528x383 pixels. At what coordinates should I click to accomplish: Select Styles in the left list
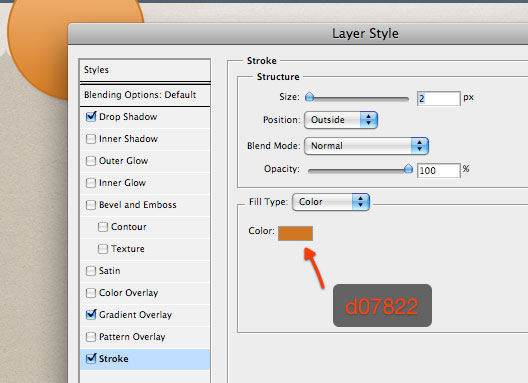[145, 70]
